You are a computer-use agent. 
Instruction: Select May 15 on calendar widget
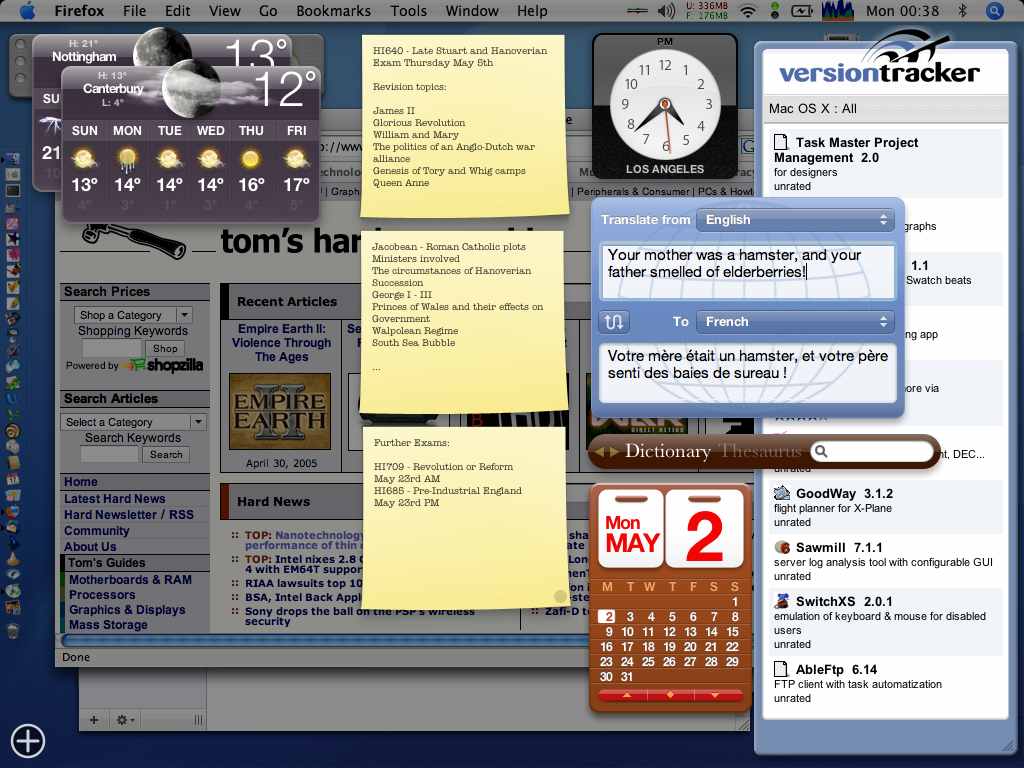point(733,632)
